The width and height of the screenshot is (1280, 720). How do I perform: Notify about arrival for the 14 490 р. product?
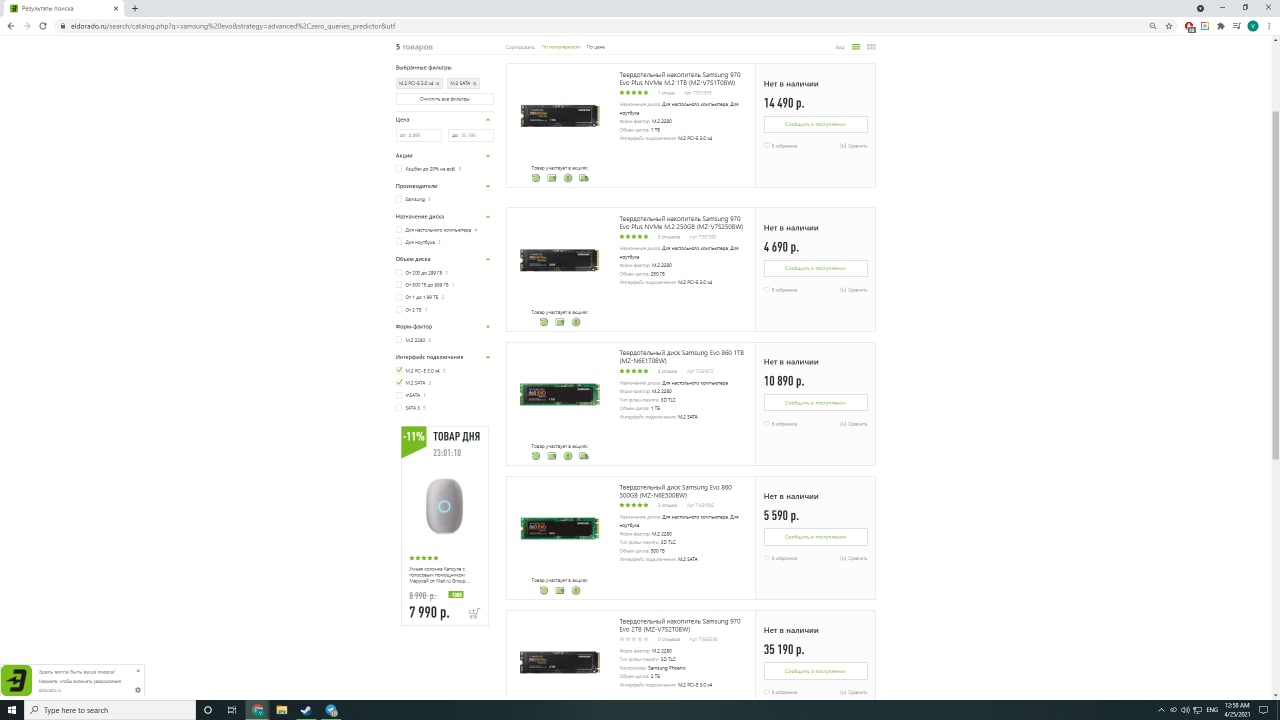815,124
